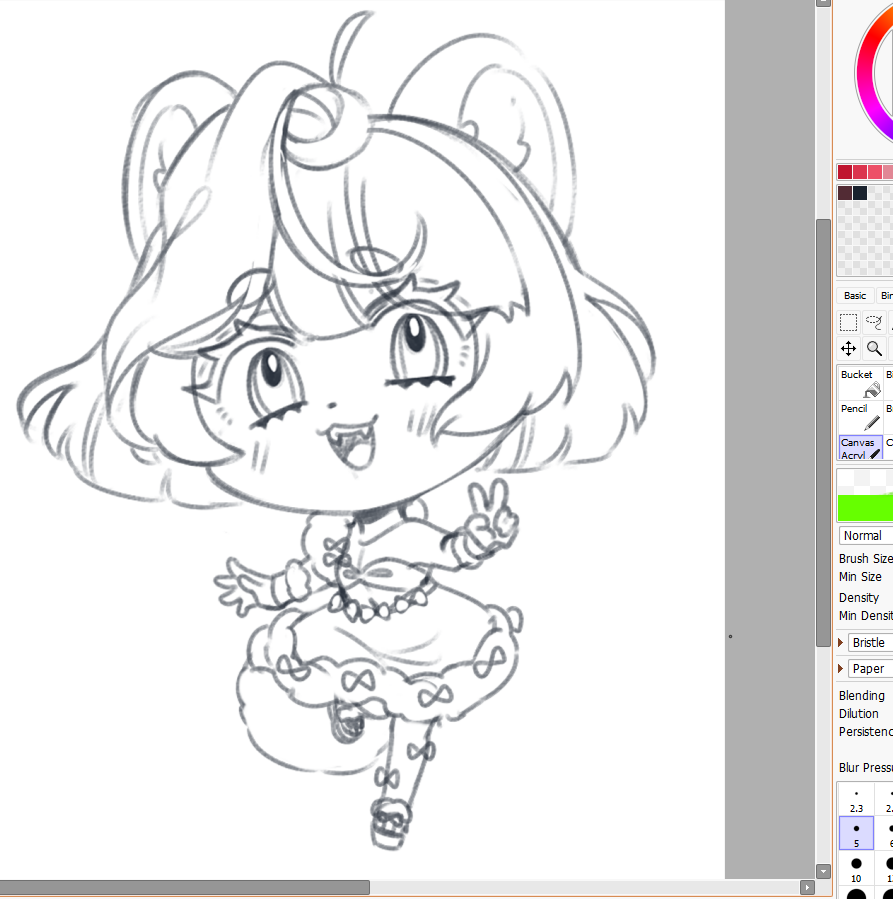The height and width of the screenshot is (899, 893).
Task: Select the rectangular selection tool
Action: point(848,322)
